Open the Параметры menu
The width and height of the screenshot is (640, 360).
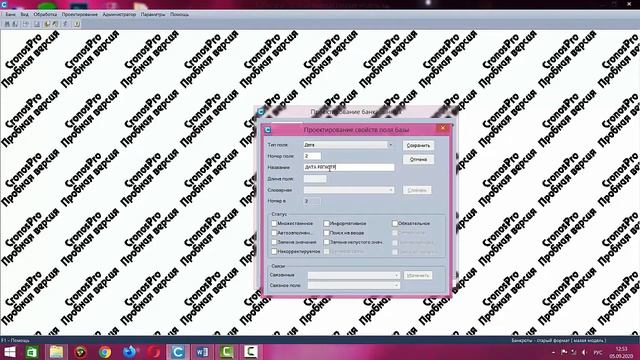(x=153, y=14)
